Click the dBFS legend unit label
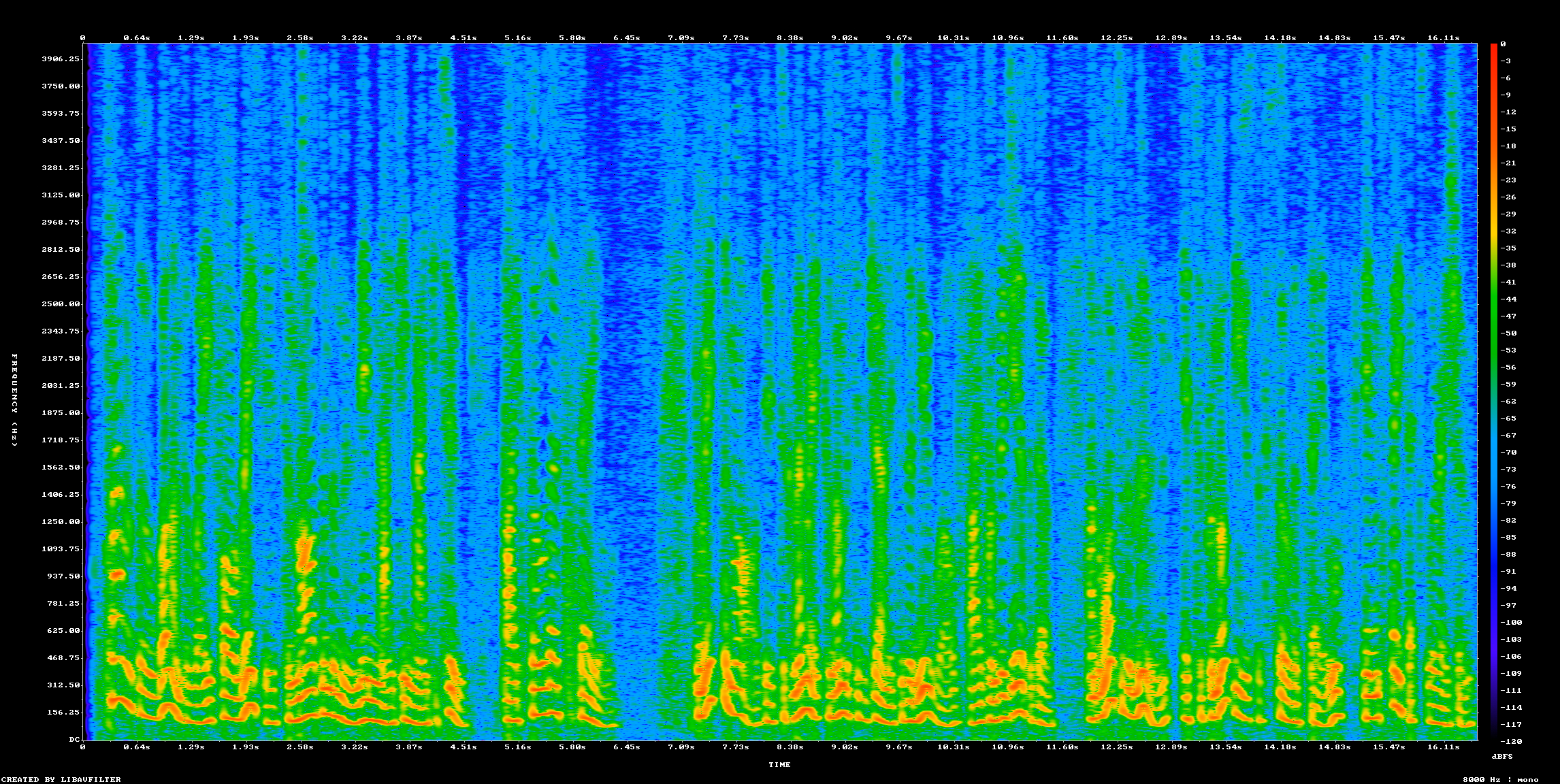This screenshot has width=1560, height=784. coord(1501,757)
